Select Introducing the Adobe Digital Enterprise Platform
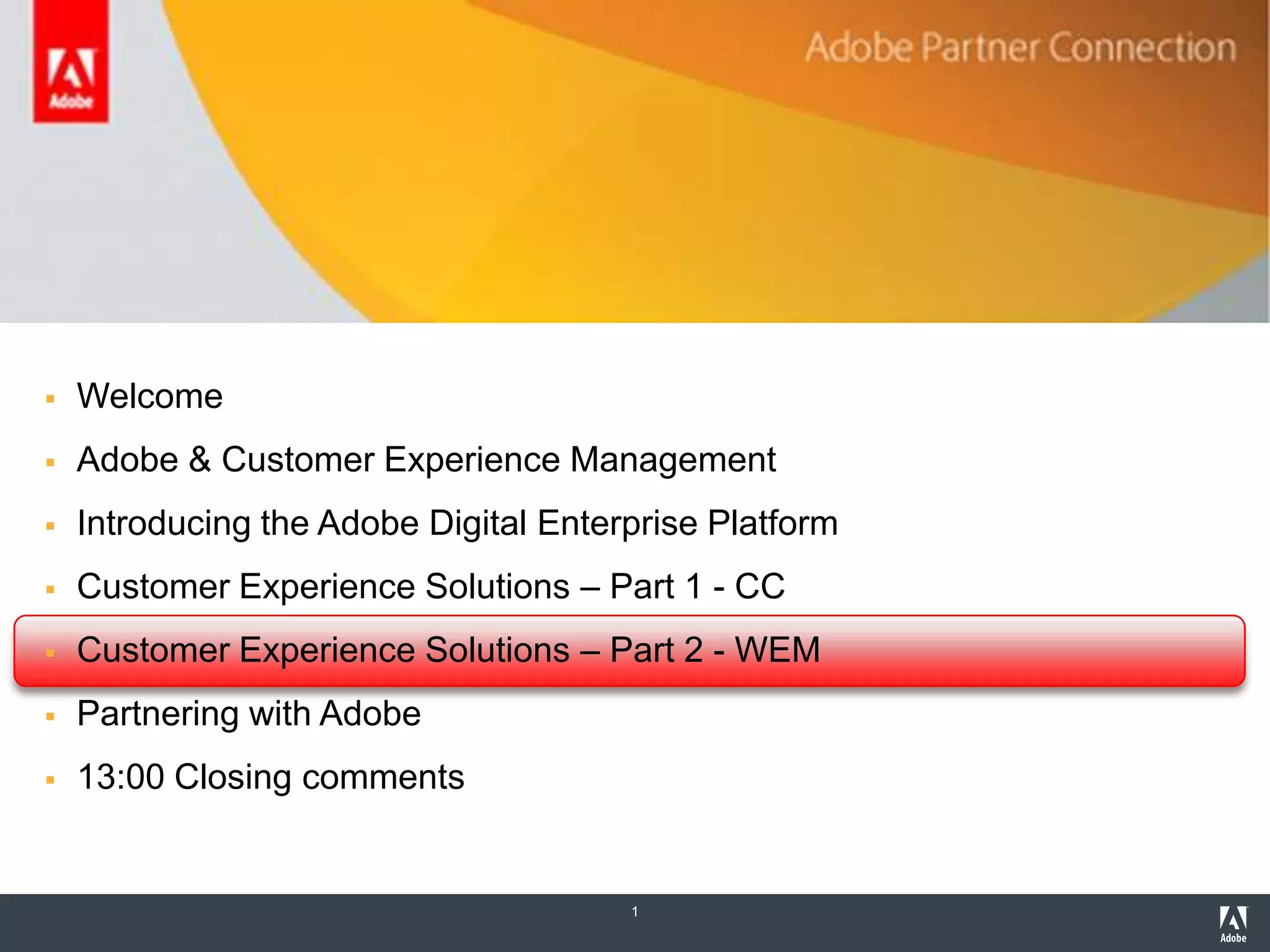This screenshot has width=1270, height=952. pyautogui.click(x=457, y=522)
